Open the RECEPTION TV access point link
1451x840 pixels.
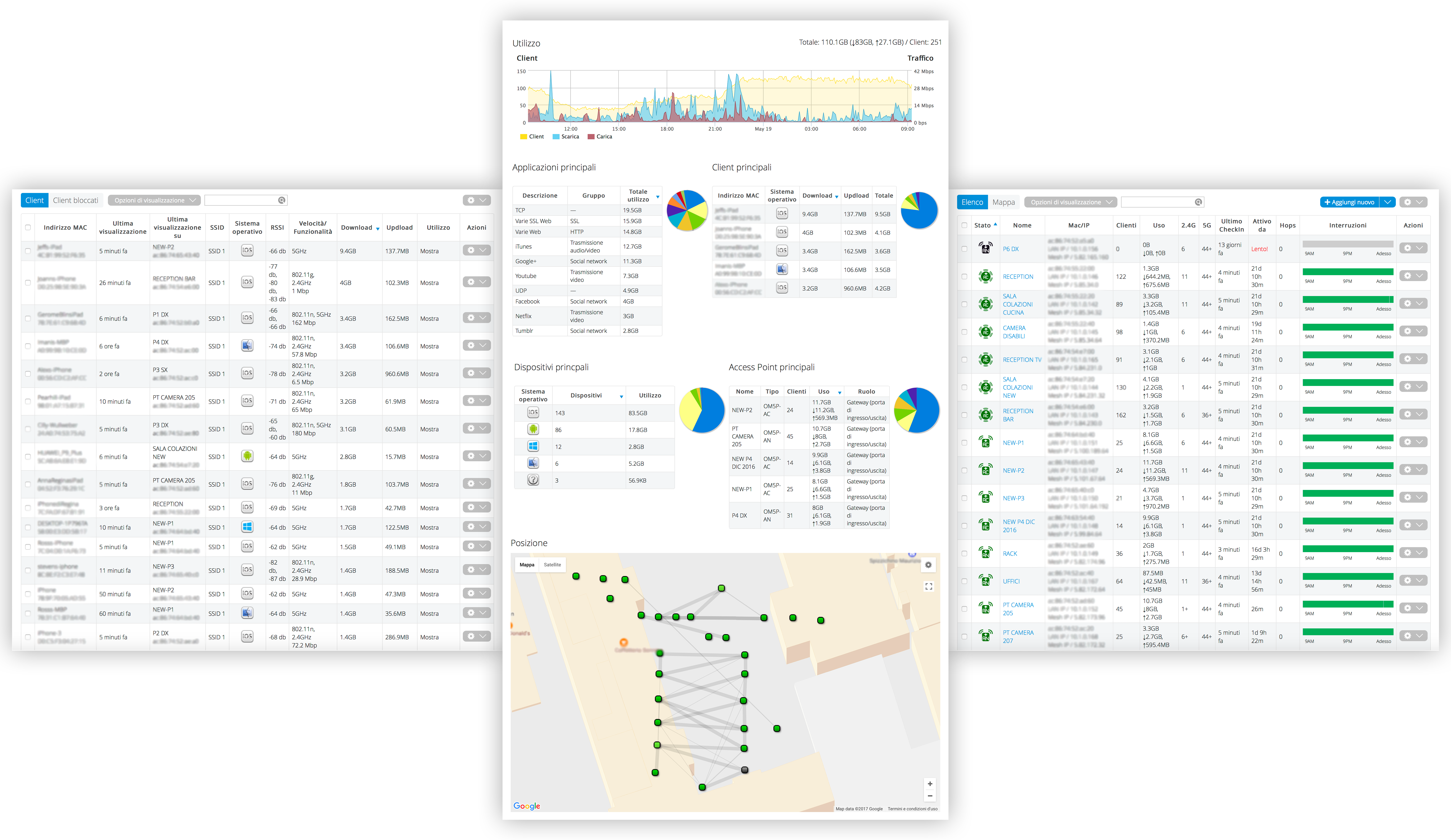point(1022,360)
